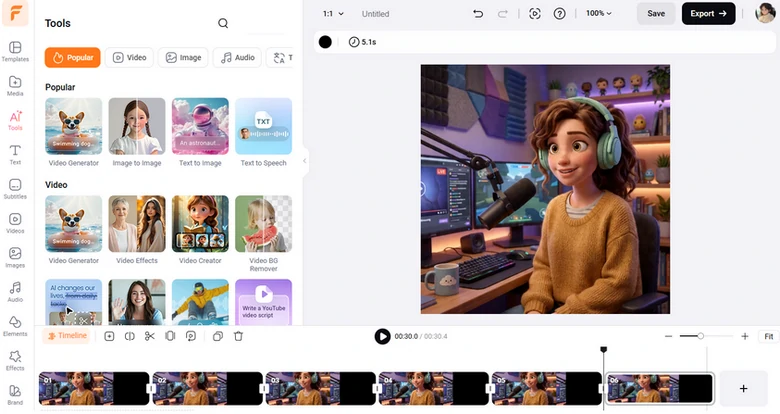780x414 pixels.
Task: Duplicate the selected scene
Action: coord(217,336)
